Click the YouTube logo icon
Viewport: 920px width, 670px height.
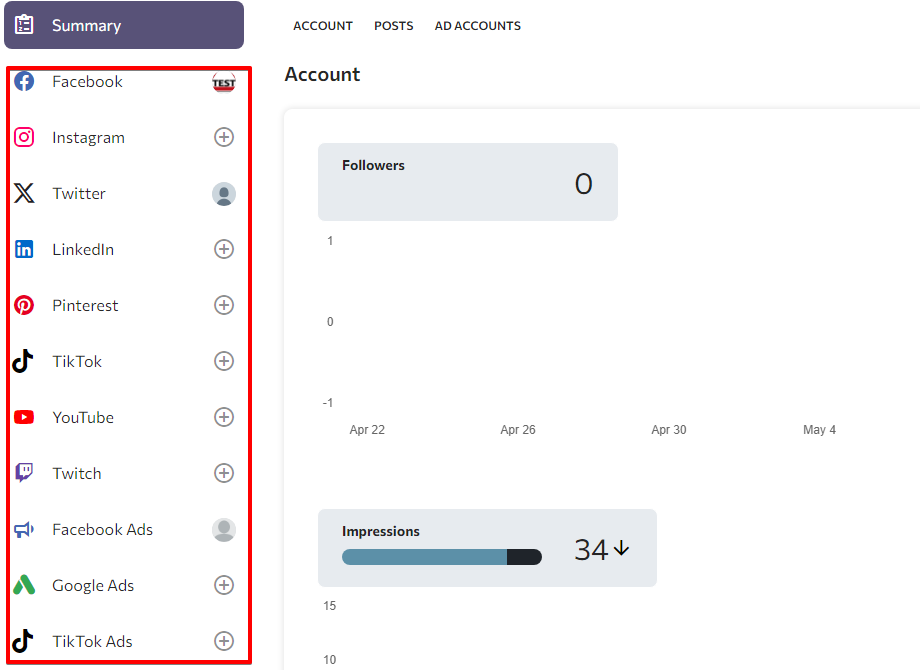coord(24,417)
